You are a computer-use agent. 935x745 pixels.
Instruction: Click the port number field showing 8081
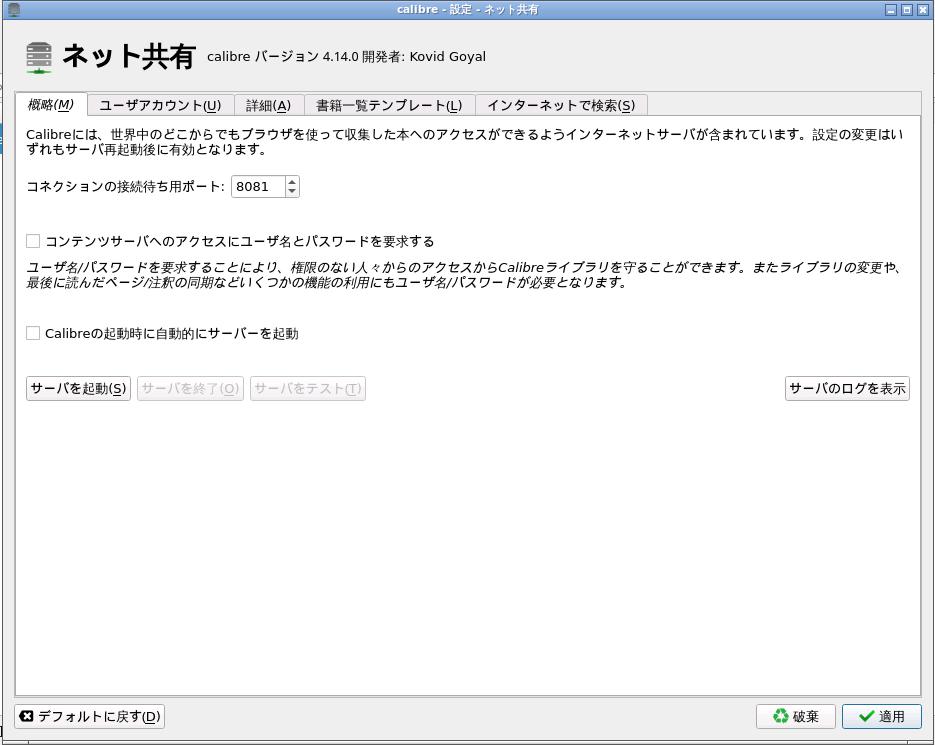258,187
